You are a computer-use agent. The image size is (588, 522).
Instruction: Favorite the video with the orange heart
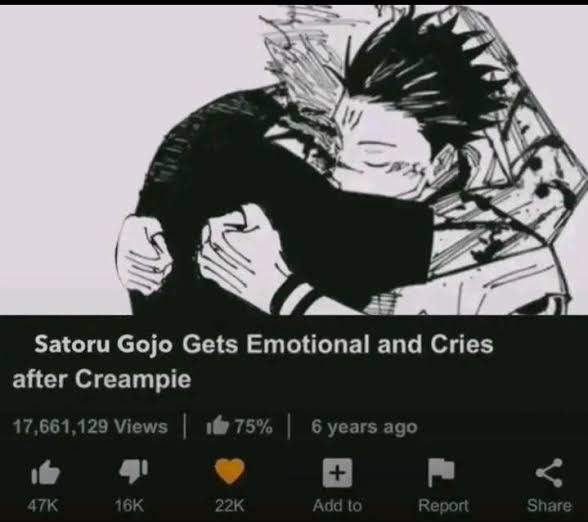click(230, 471)
